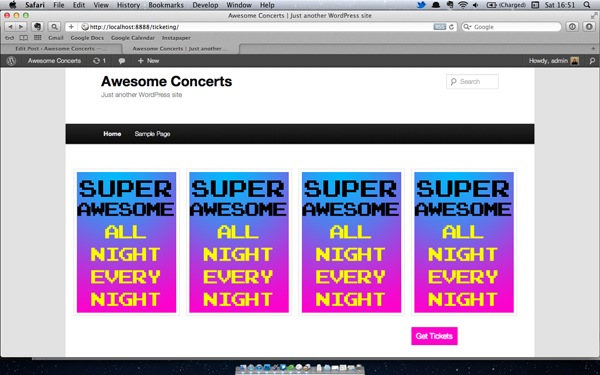Click the WordPress logo in admin bar
The width and height of the screenshot is (600, 375).
point(11,61)
